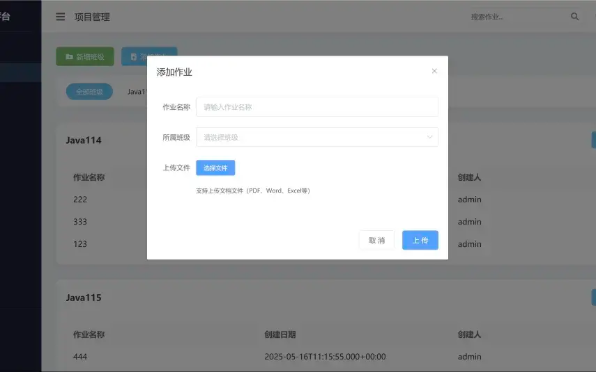Click the Java114 class heading
596x373 pixels.
pos(84,140)
